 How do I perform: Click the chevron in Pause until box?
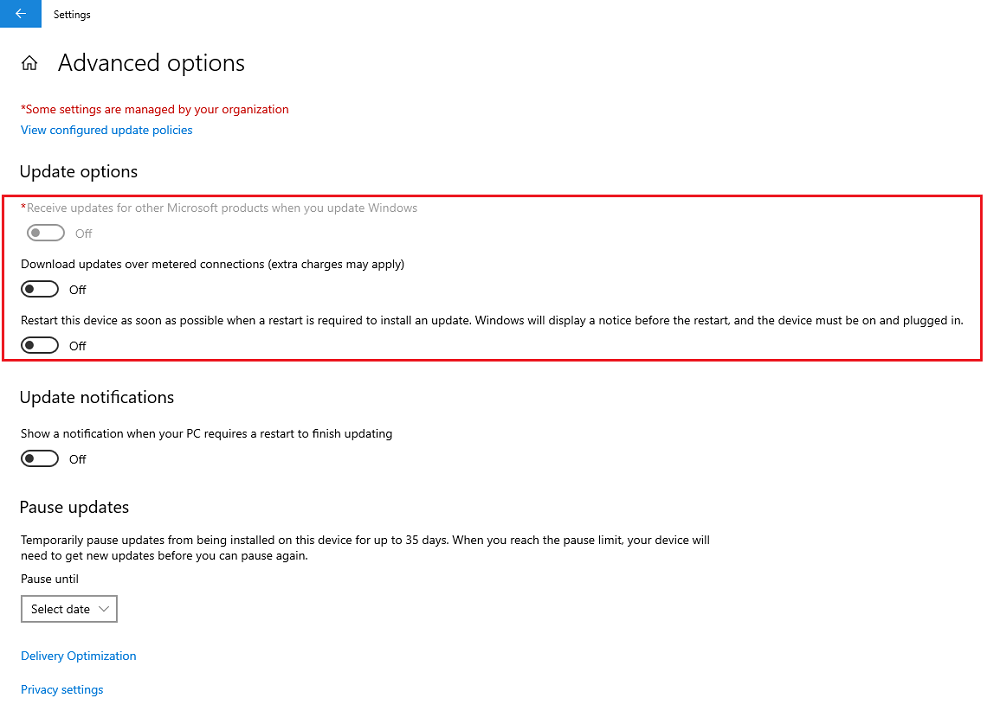(x=104, y=609)
